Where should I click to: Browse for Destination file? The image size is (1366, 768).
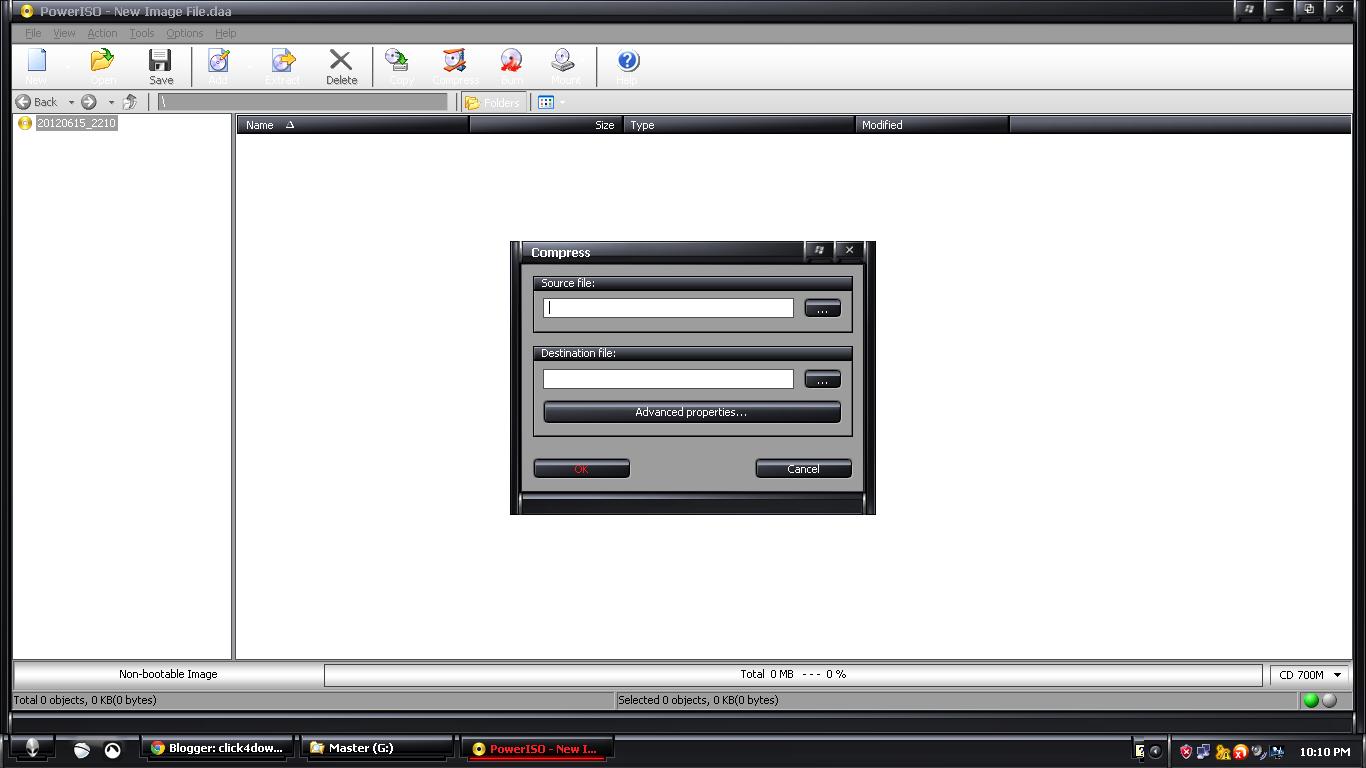coord(822,379)
